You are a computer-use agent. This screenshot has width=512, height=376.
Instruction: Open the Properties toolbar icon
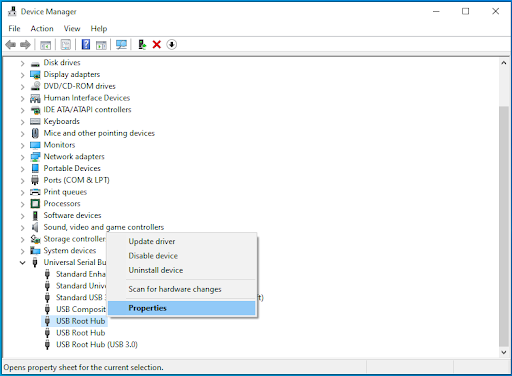coord(66,45)
